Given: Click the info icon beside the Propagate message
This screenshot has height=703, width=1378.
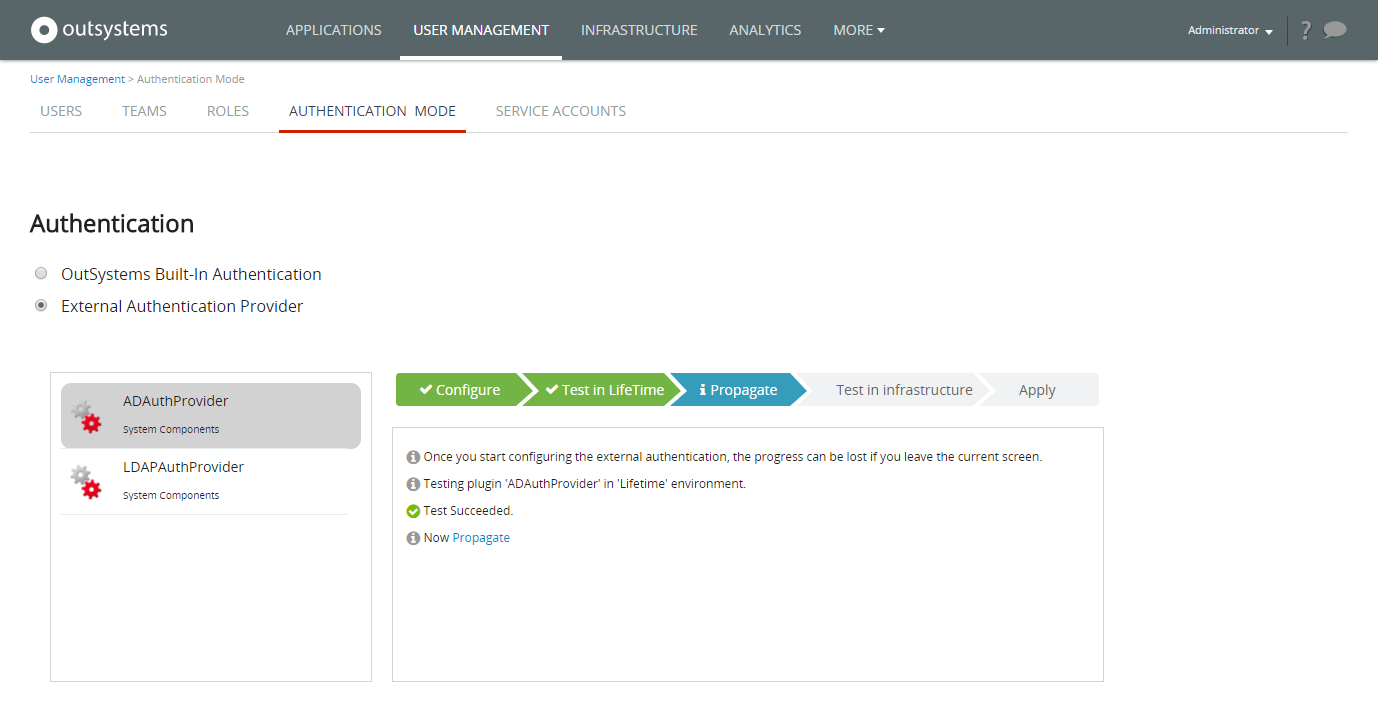Looking at the screenshot, I should point(413,537).
